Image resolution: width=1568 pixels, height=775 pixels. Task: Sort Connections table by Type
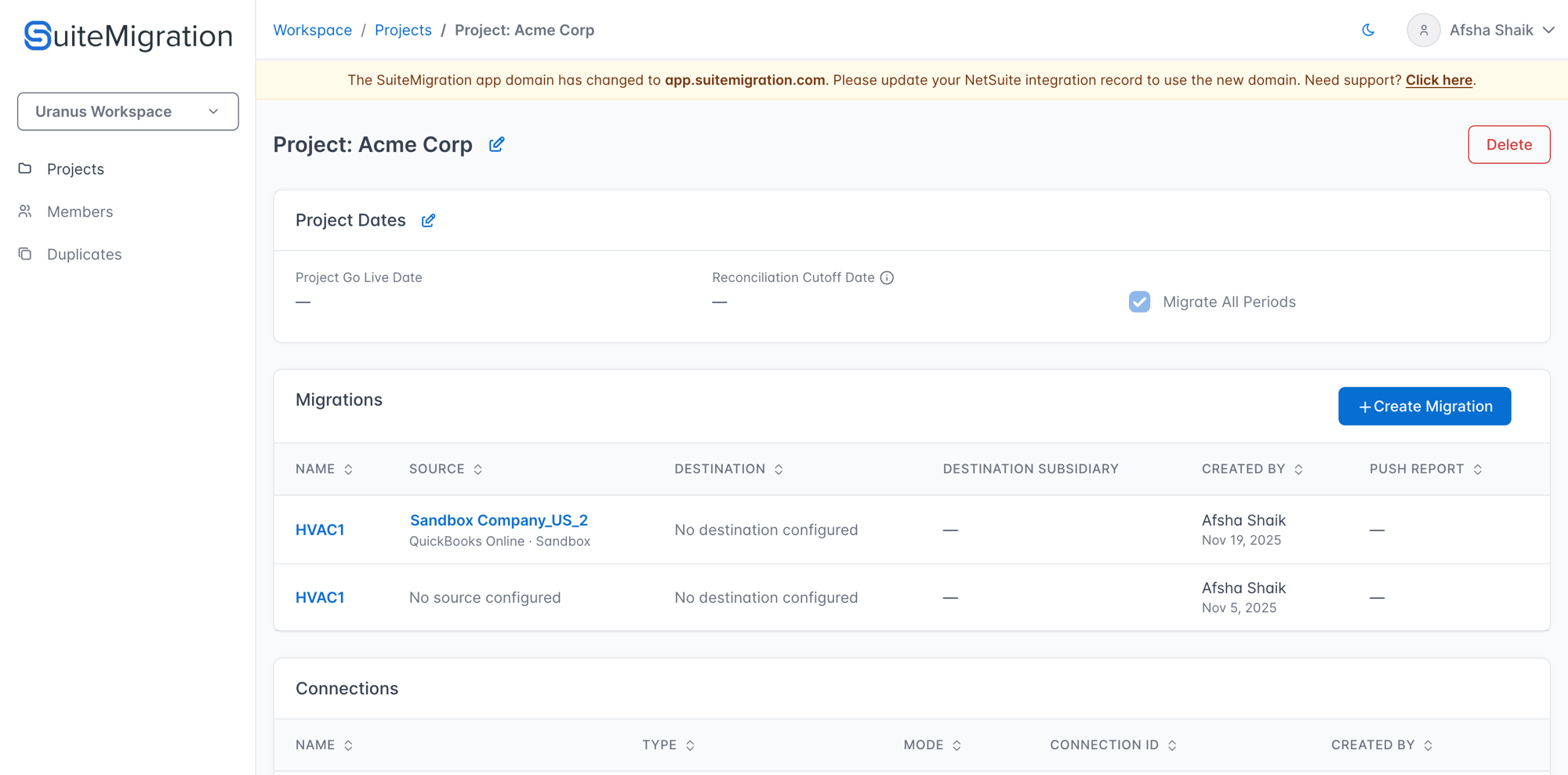[x=690, y=745]
